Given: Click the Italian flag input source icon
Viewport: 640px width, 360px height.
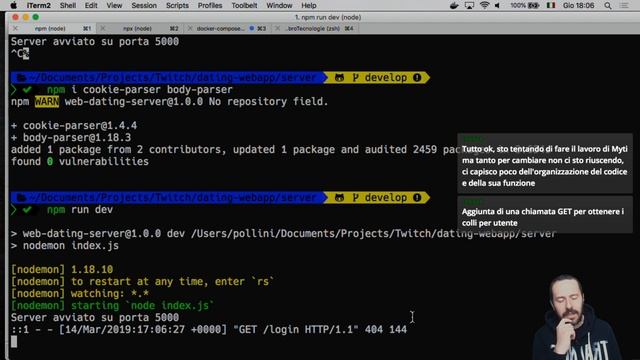Looking at the screenshot, I should point(551,5).
